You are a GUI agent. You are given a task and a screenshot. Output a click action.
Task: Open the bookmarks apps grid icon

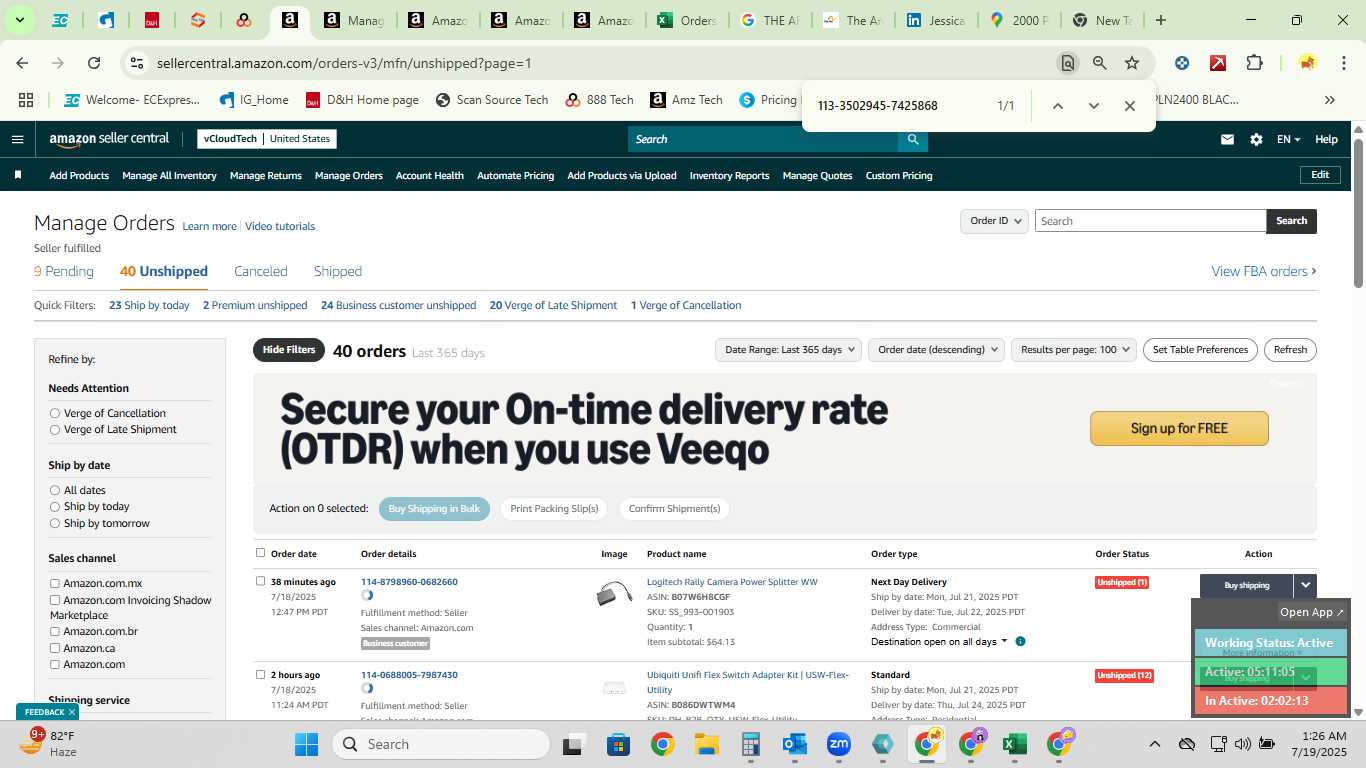[x=26, y=100]
